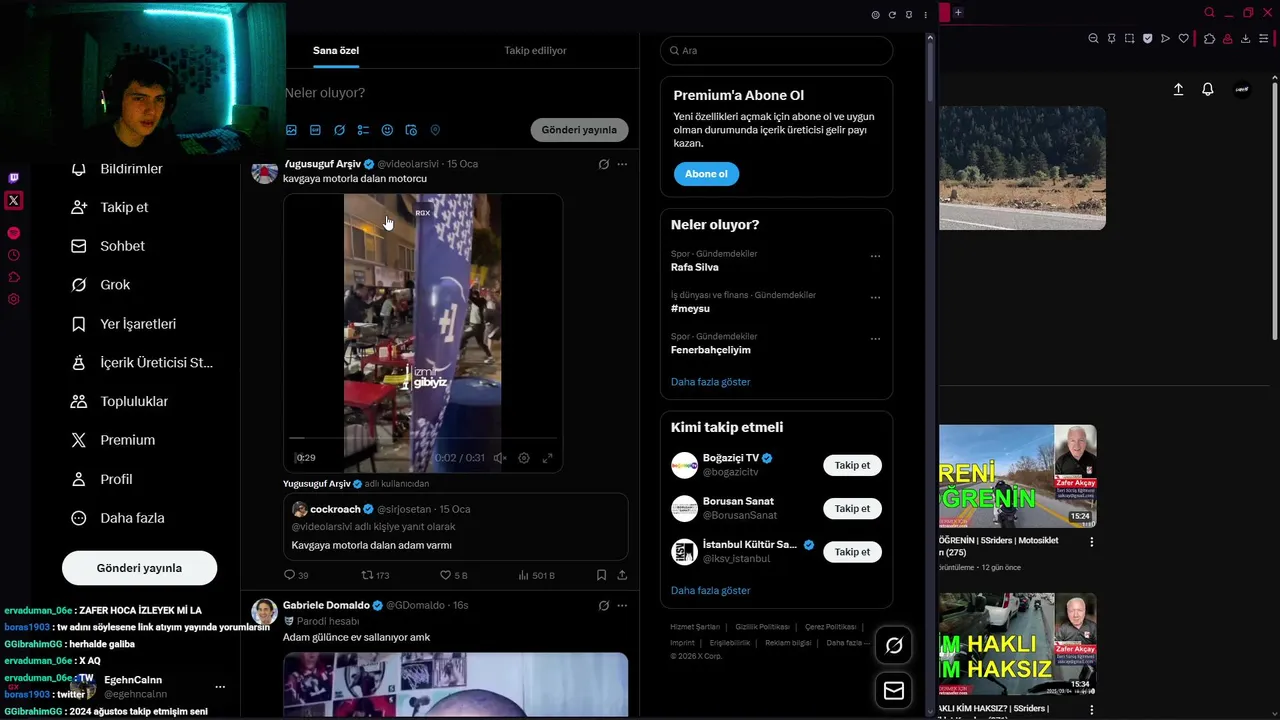The image size is (1280, 720).
Task: View analytics of 501 B views post
Action: 536,575
